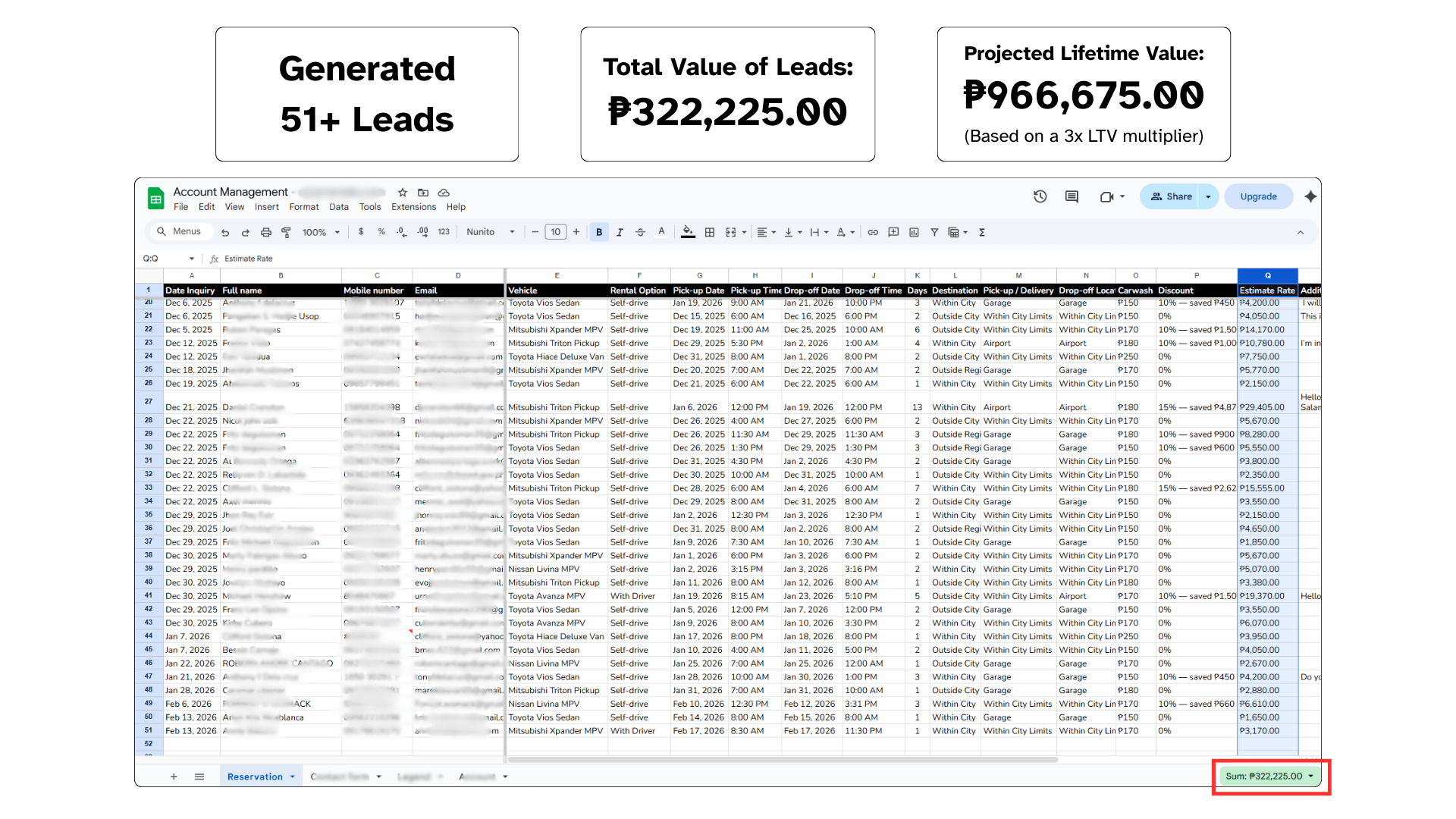
Task: Switch to the Reservation sheet tab
Action: 255,777
